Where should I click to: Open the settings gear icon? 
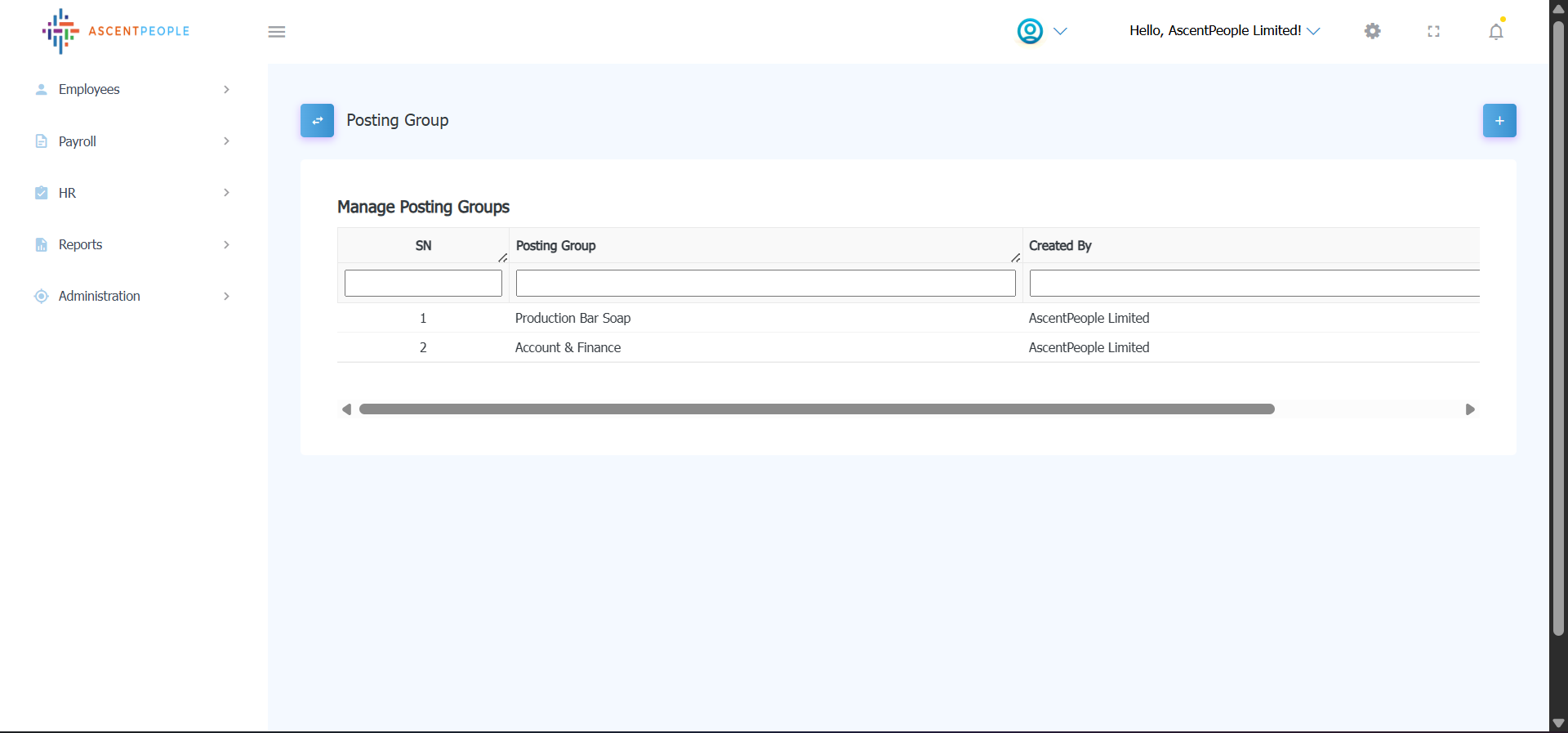pos(1372,31)
